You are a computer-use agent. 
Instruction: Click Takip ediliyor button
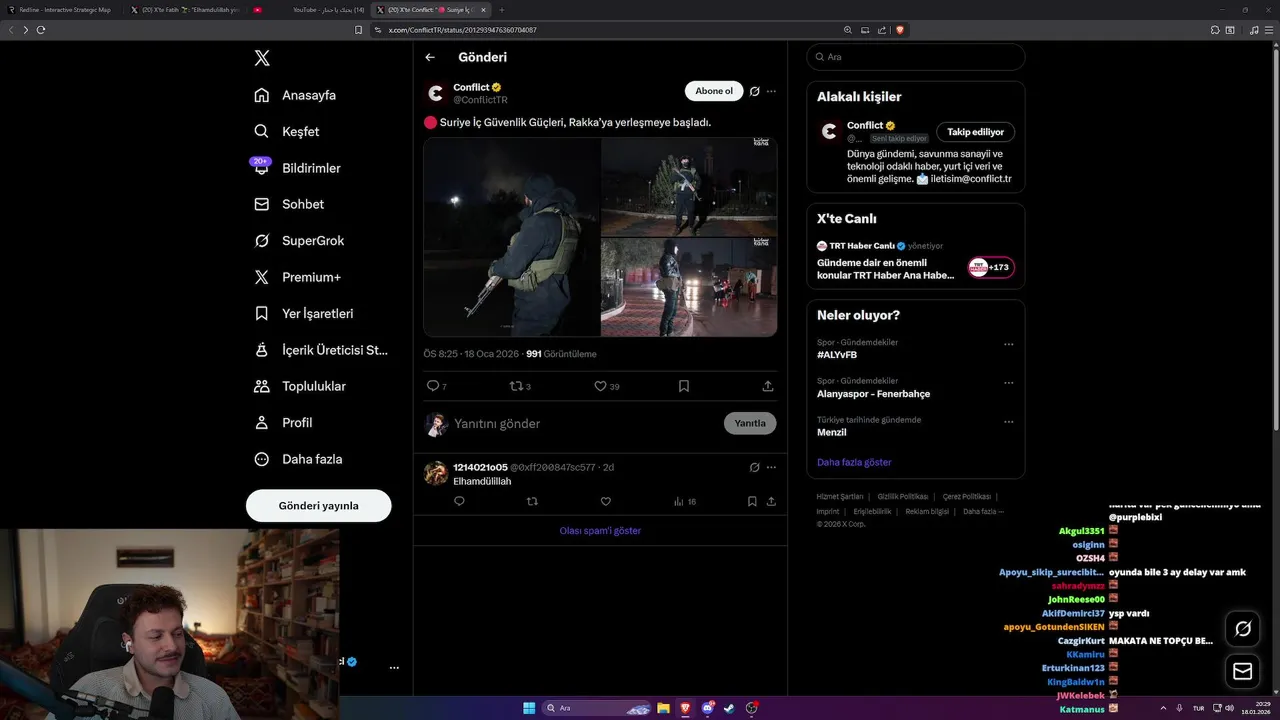(976, 132)
